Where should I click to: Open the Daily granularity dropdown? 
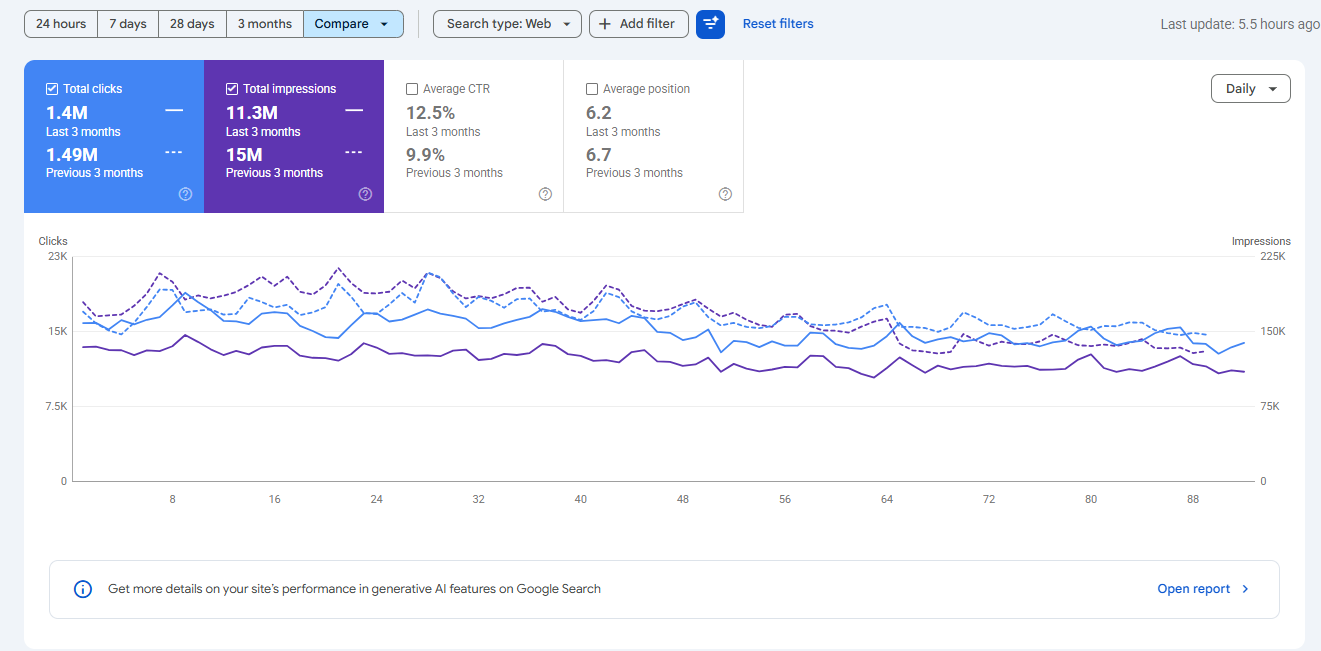pos(1250,89)
